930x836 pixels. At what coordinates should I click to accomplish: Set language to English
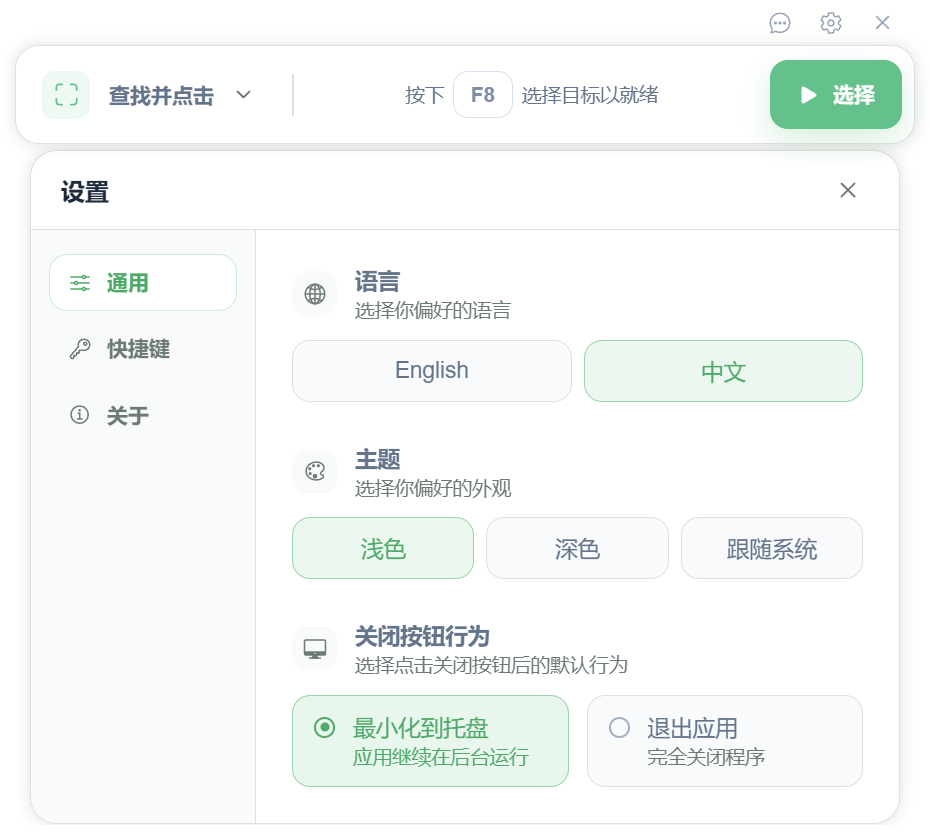[x=432, y=371]
